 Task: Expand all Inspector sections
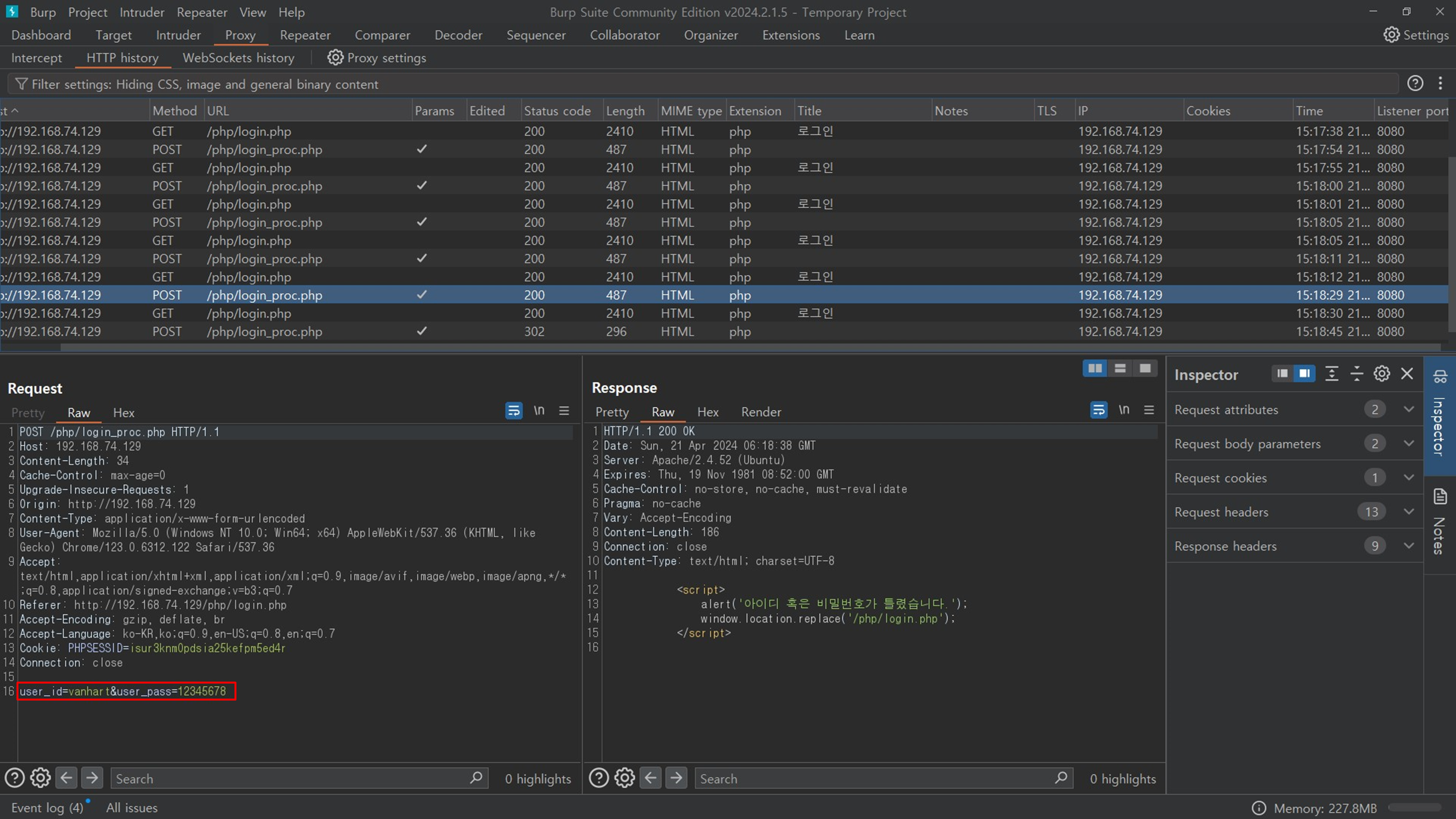[x=1332, y=374]
